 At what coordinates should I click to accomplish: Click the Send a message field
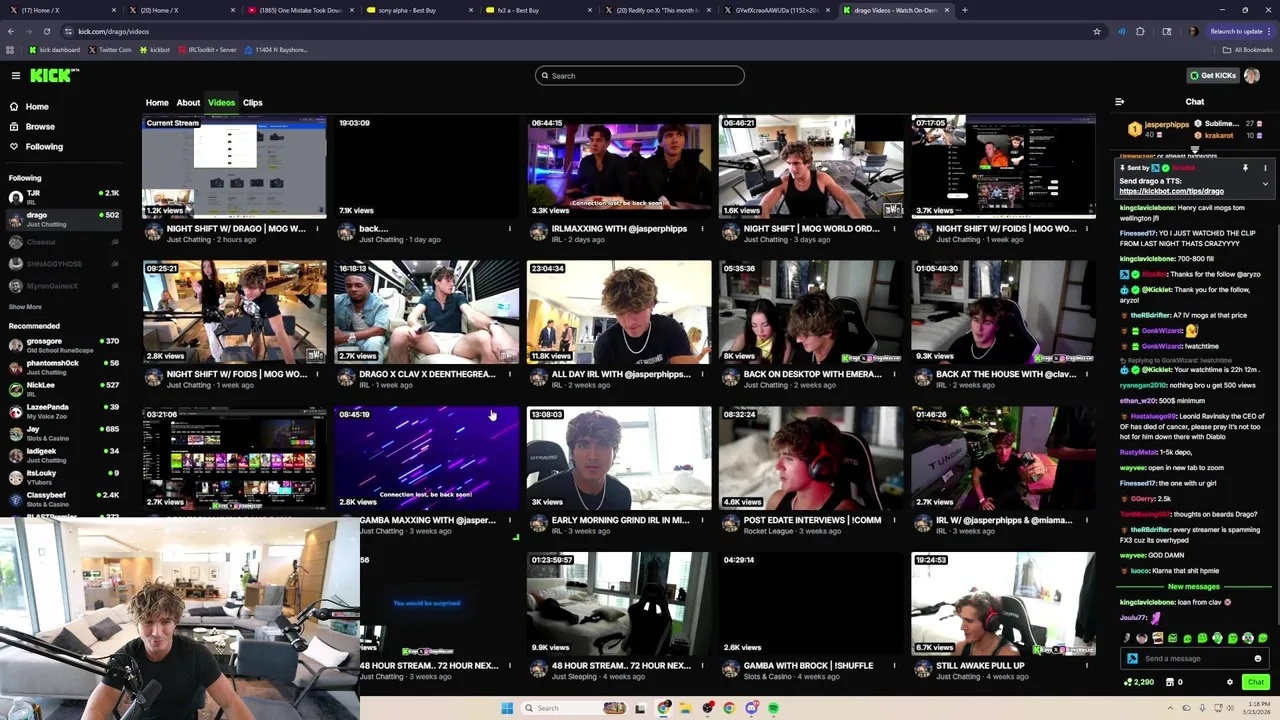coord(1195,659)
